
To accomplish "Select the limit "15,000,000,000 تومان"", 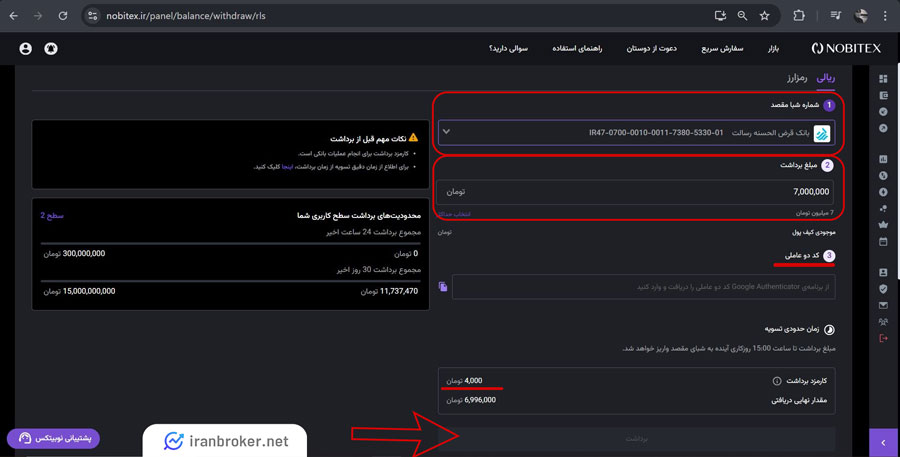I will 79,291.
